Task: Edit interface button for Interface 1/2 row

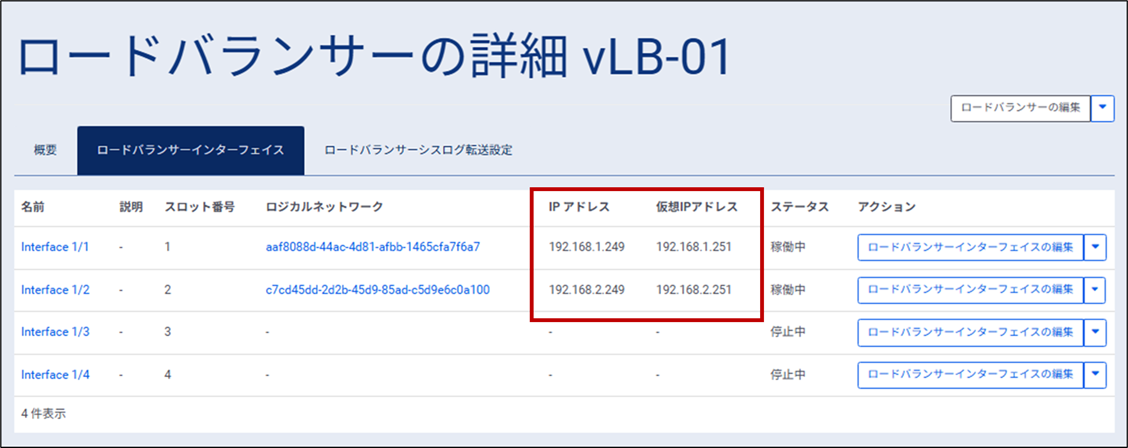Action: (970, 290)
